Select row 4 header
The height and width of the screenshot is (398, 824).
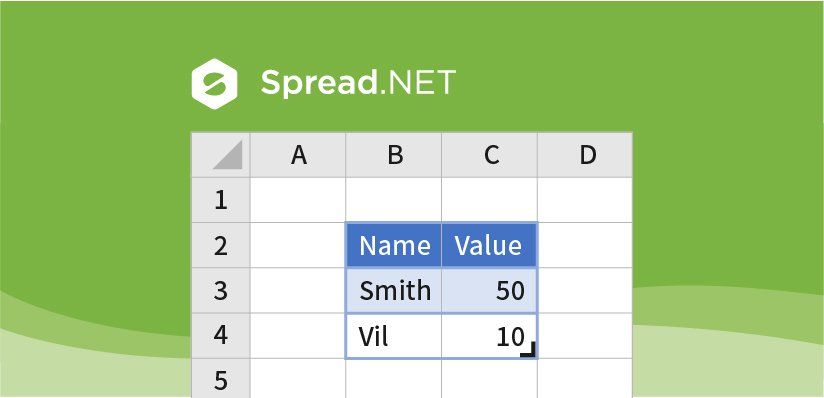pyautogui.click(x=221, y=335)
